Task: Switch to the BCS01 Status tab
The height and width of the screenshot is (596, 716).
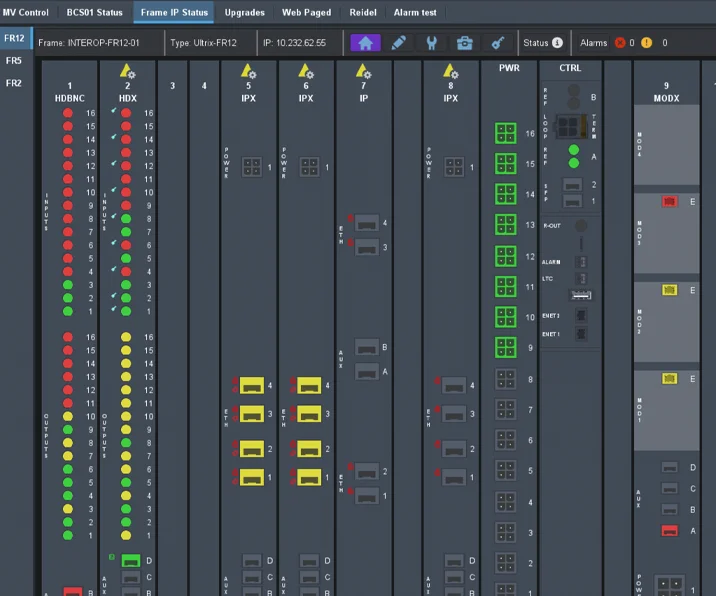Action: [x=94, y=12]
